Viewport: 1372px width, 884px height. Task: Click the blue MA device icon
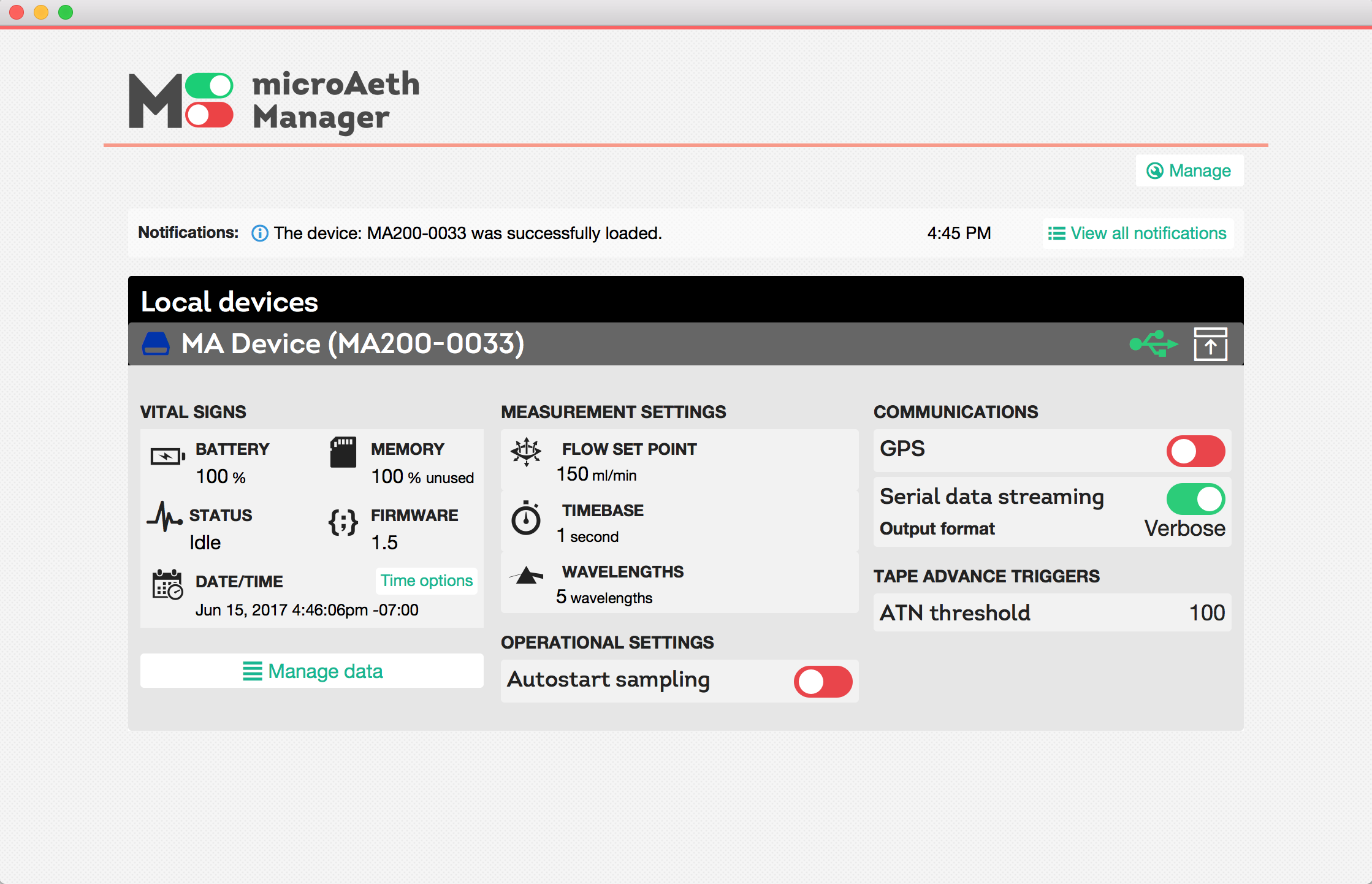pos(156,343)
